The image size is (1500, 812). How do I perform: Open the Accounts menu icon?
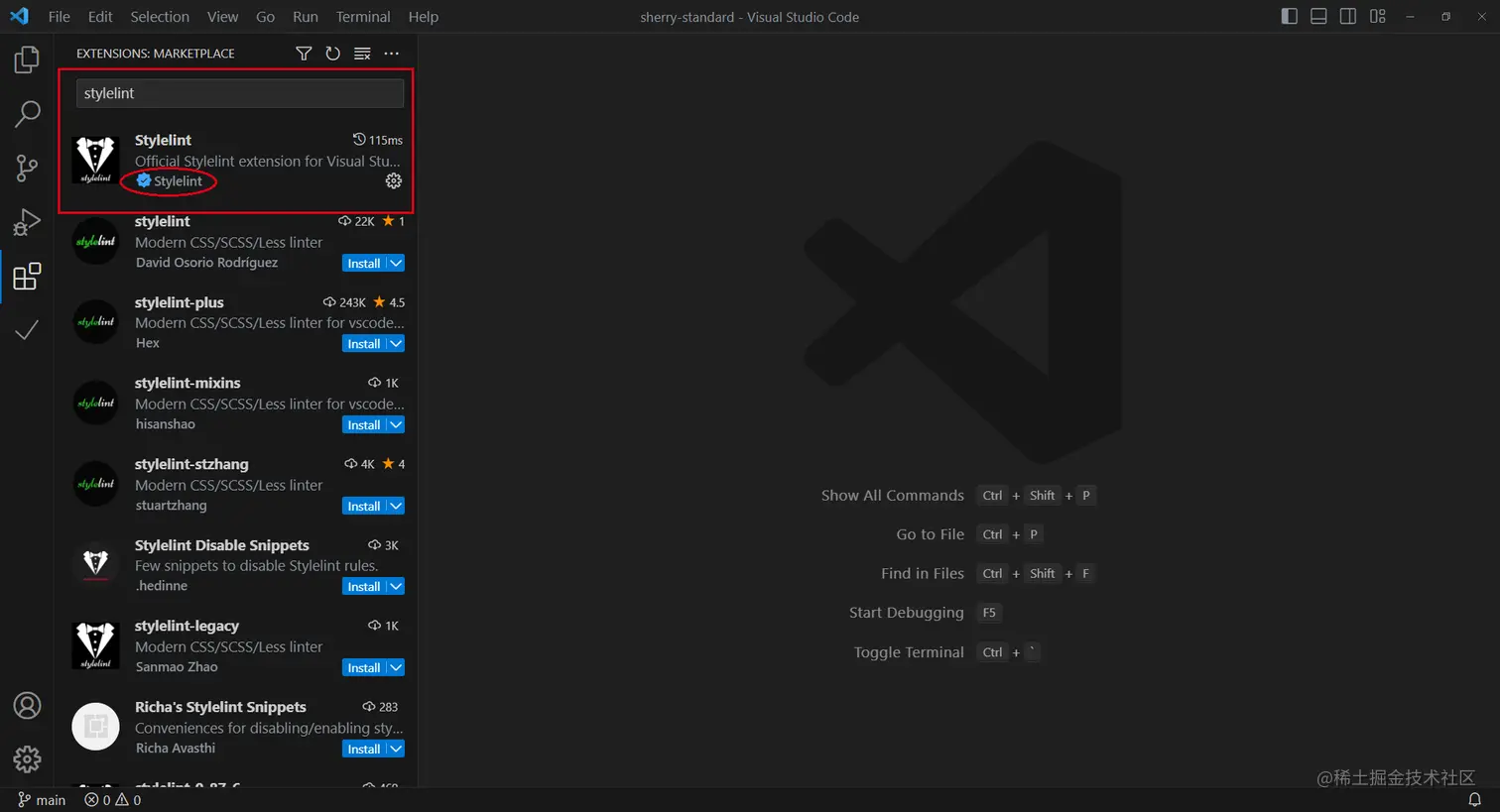pos(27,705)
